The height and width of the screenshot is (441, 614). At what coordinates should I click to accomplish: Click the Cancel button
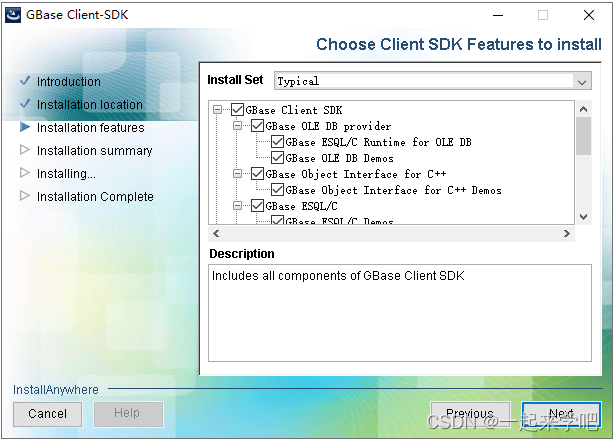click(47, 414)
